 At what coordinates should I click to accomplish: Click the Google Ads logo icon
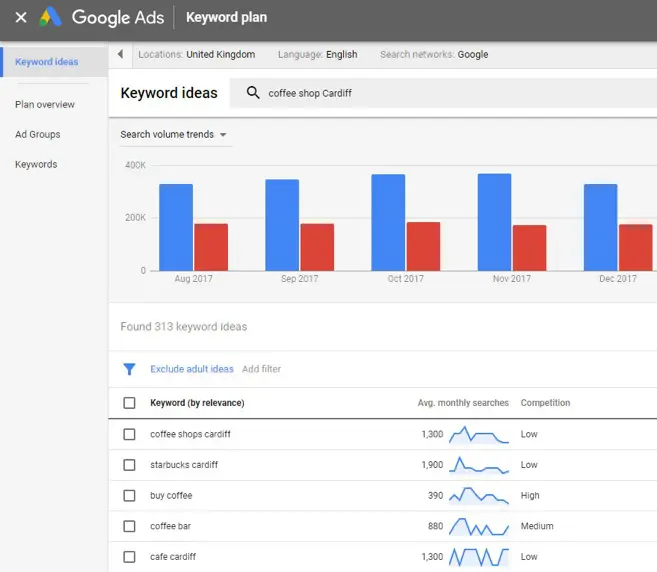pos(50,17)
